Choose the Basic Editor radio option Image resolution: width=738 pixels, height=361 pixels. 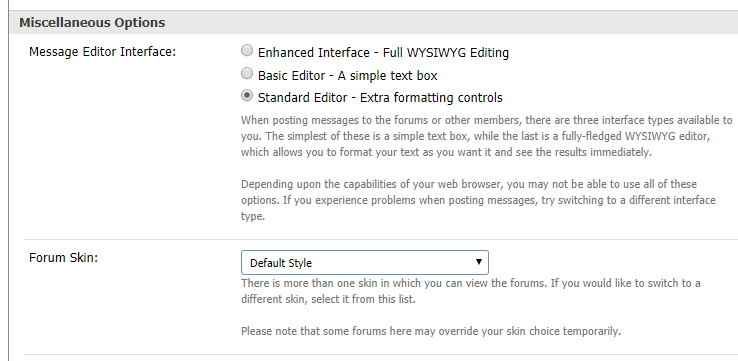click(x=247, y=73)
